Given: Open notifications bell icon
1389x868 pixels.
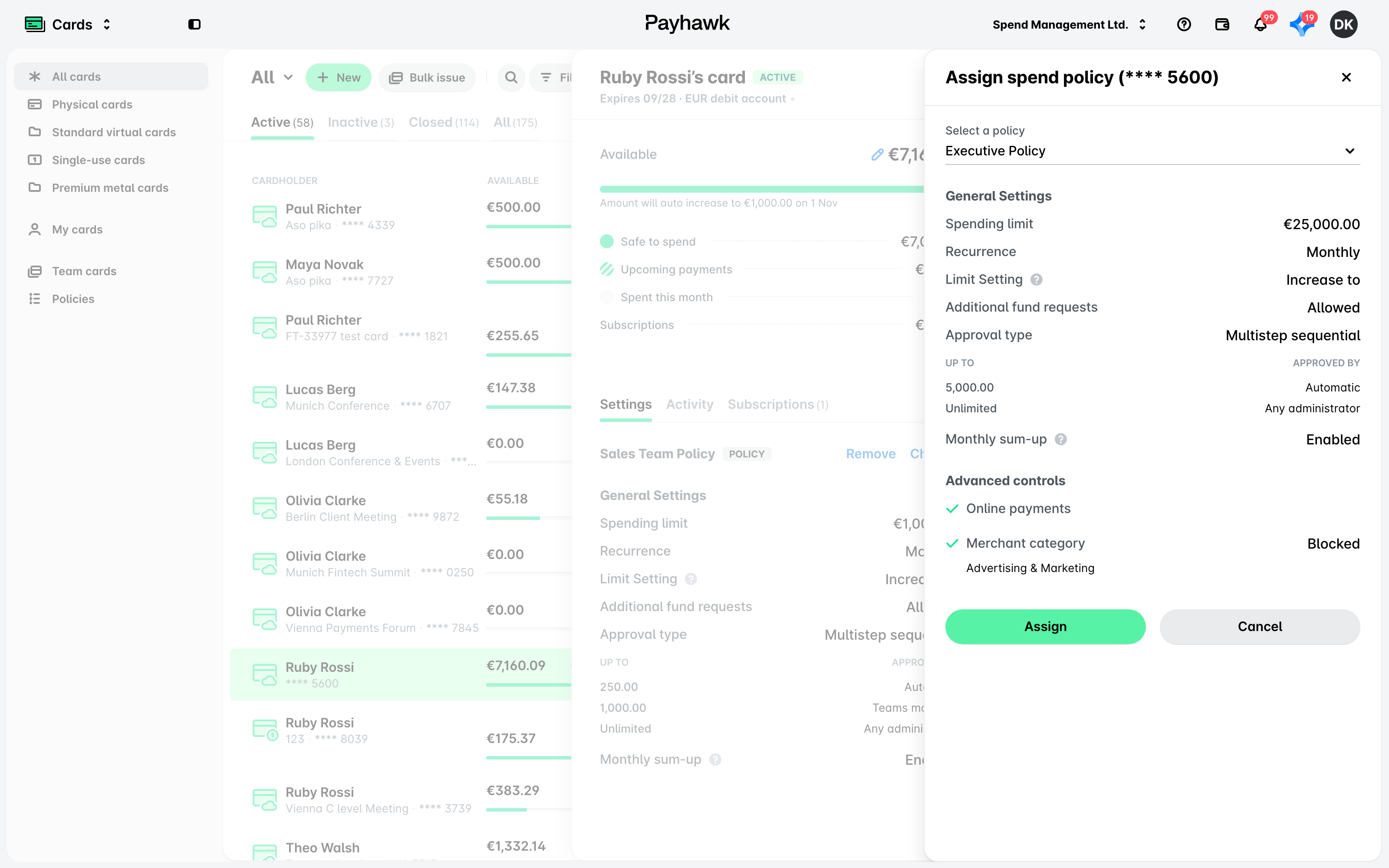Looking at the screenshot, I should pyautogui.click(x=1261, y=24).
